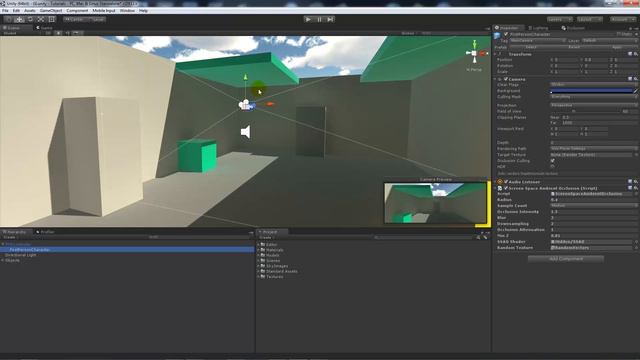Open the Layer dropdown in Inspector
The image size is (640, 360).
coord(609,40)
